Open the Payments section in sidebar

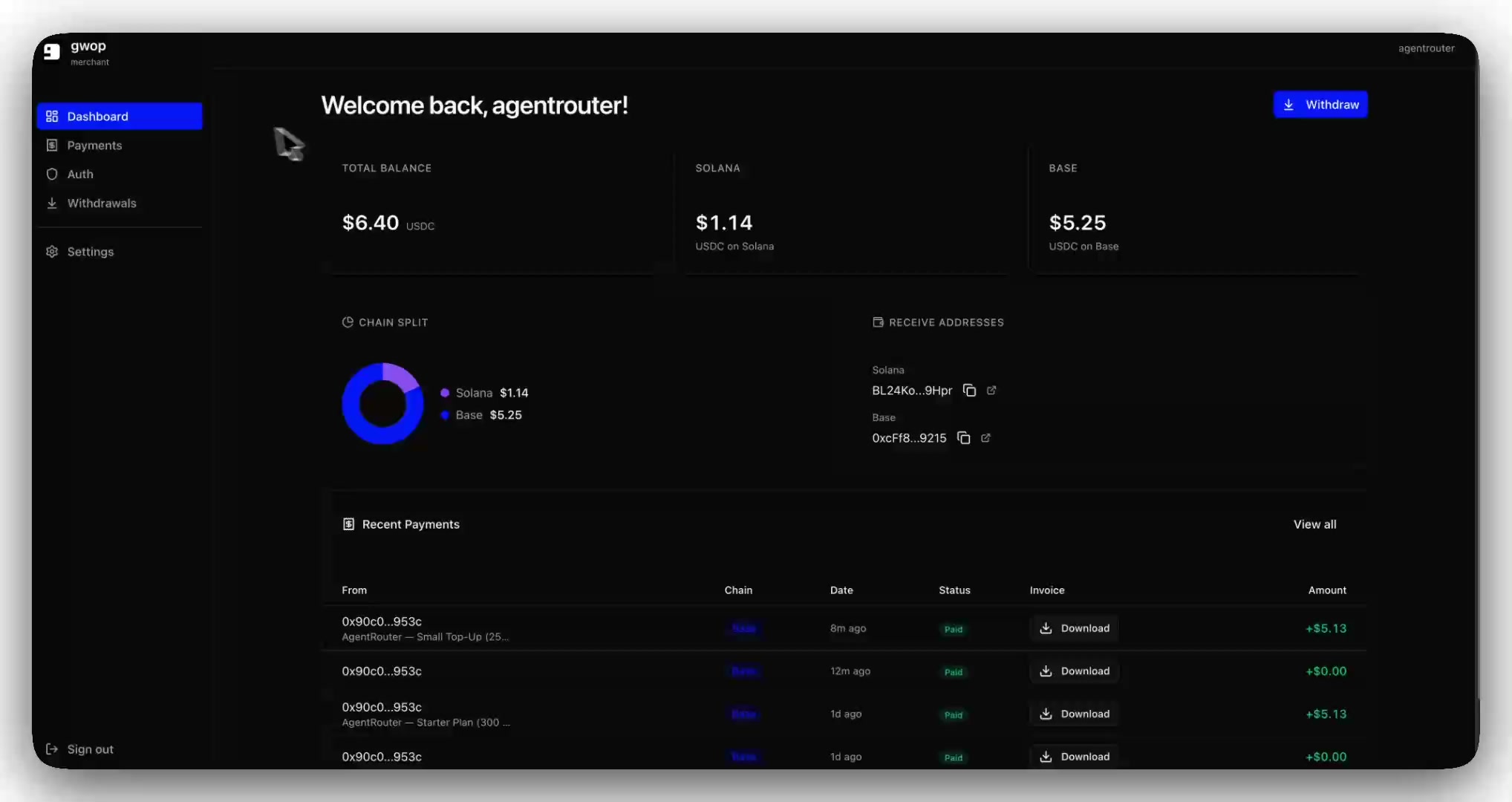pos(94,145)
